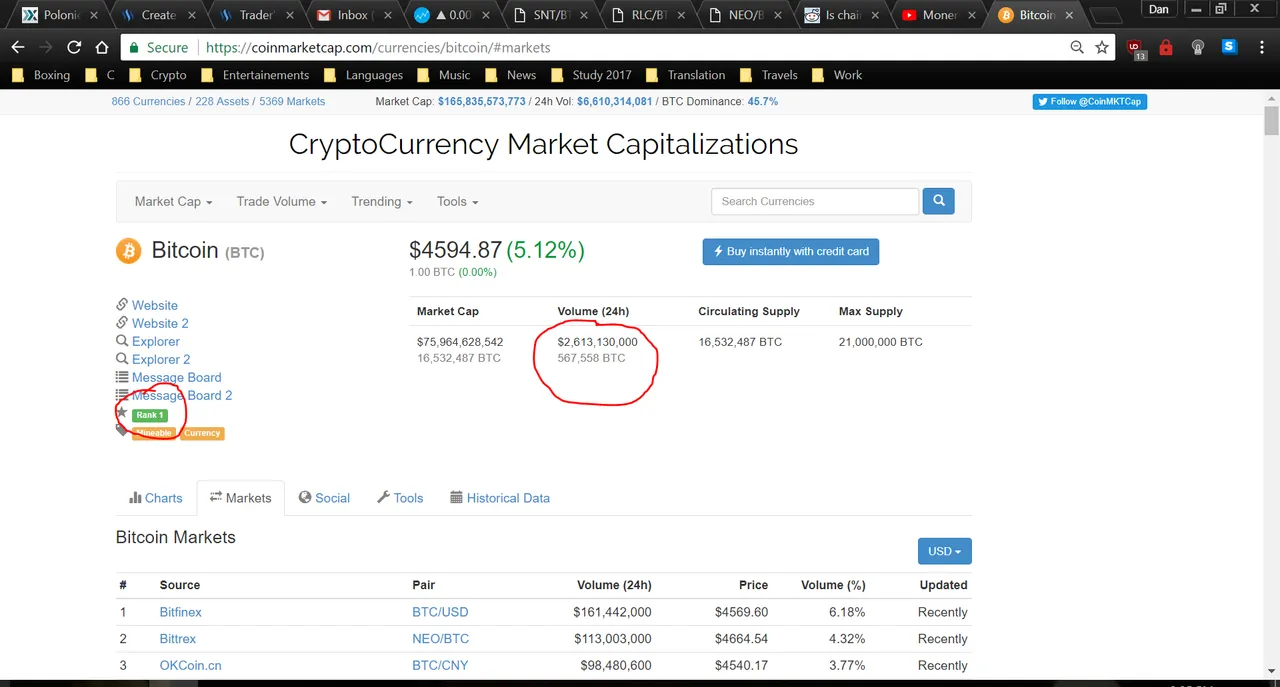Click the Dan profile button
Screen dimensions: 1280x687
(1159, 9)
